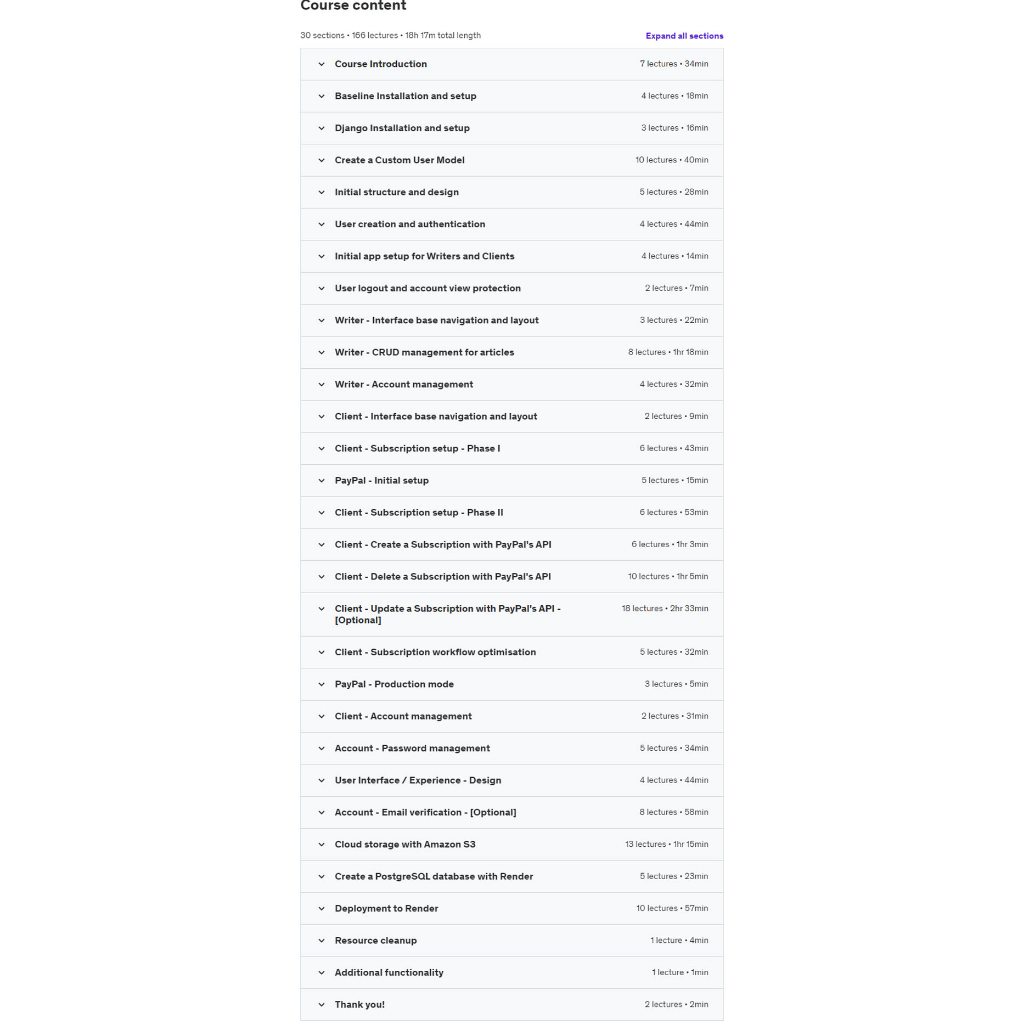The width and height of the screenshot is (1024, 1024).
Task: Open Writer - Account management section
Action: click(x=403, y=384)
